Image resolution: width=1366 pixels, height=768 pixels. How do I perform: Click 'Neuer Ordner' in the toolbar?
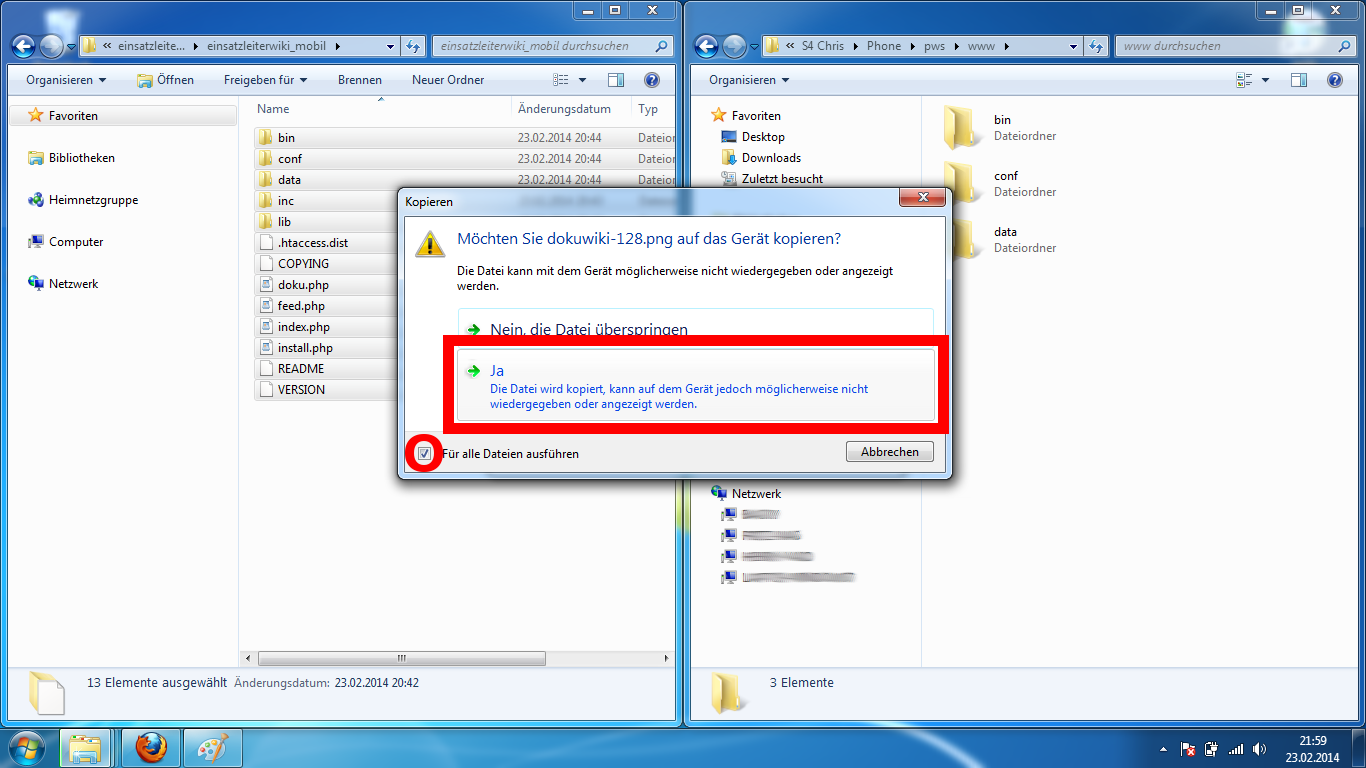447,80
